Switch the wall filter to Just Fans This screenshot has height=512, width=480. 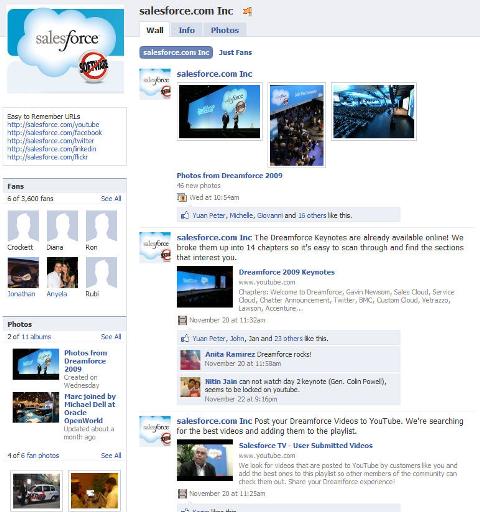click(x=235, y=52)
